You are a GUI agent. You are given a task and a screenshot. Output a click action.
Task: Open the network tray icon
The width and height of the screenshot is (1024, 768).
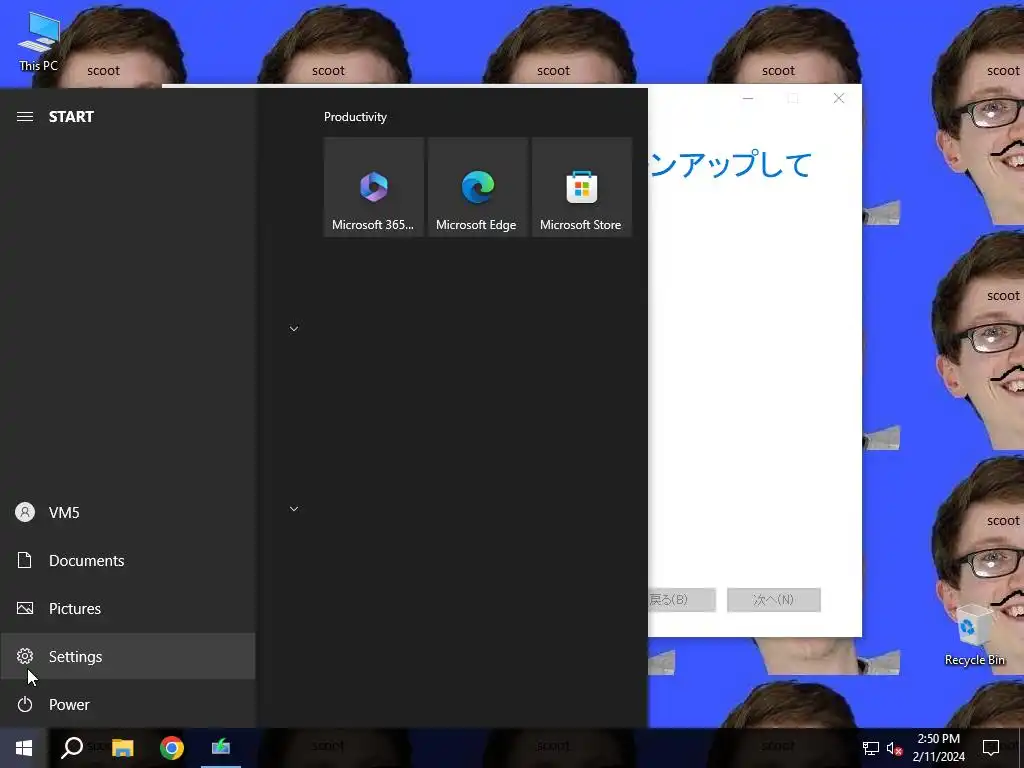tap(871, 748)
